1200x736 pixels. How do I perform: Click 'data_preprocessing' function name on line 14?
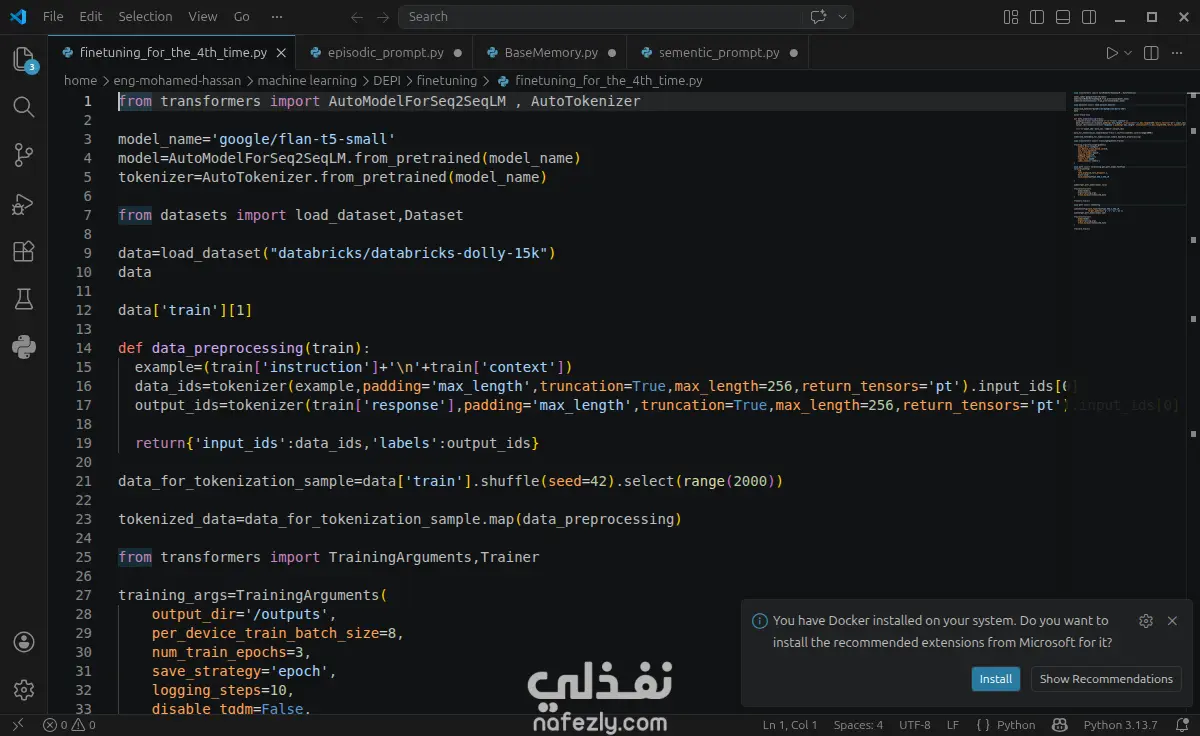227,348
